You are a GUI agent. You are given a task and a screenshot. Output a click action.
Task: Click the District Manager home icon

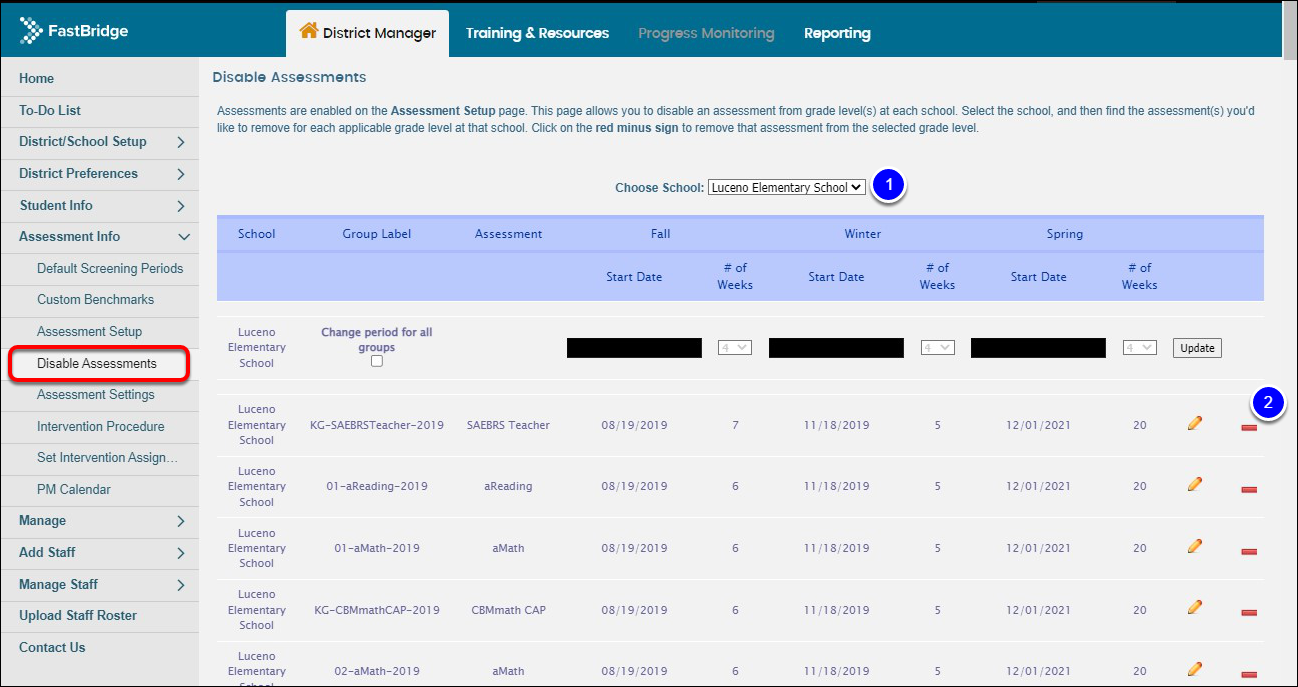[309, 32]
